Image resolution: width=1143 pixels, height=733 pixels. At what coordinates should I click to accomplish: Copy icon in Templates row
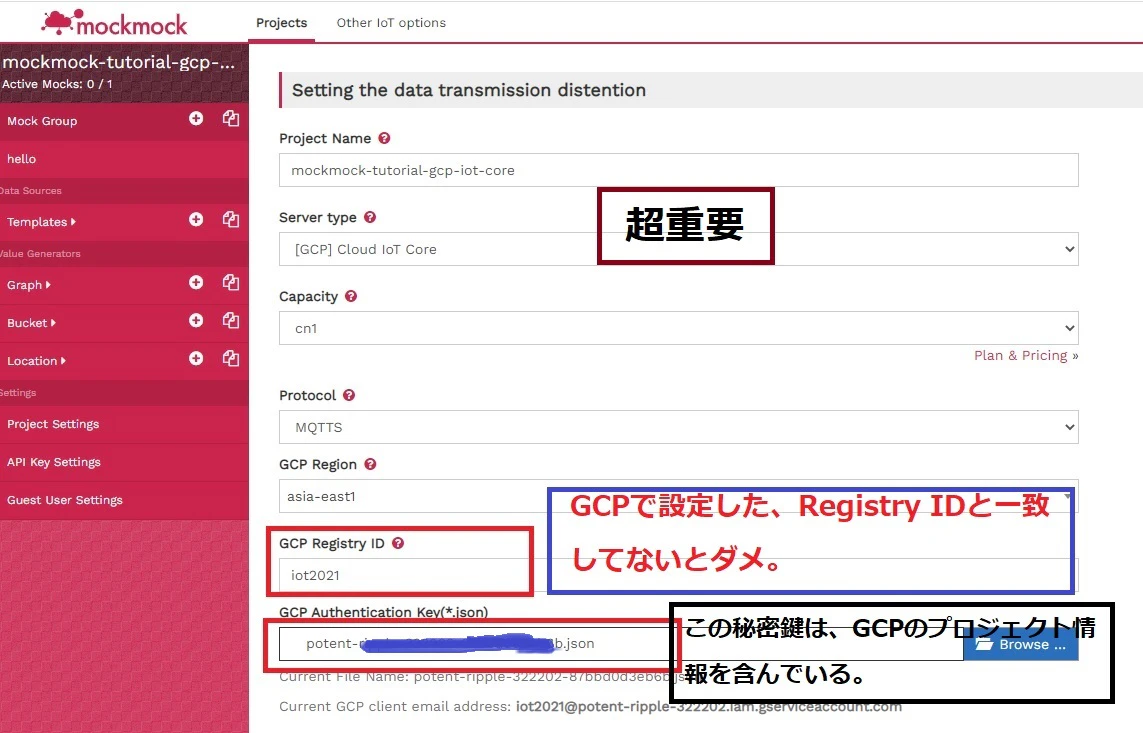[x=231, y=219]
